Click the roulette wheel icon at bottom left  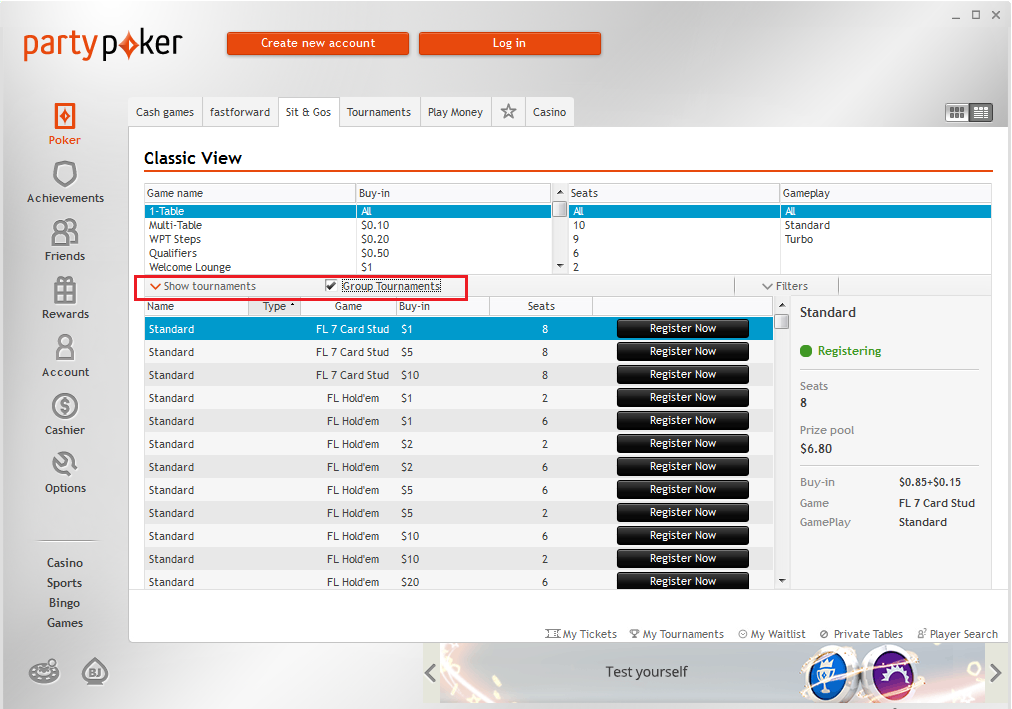(x=44, y=672)
